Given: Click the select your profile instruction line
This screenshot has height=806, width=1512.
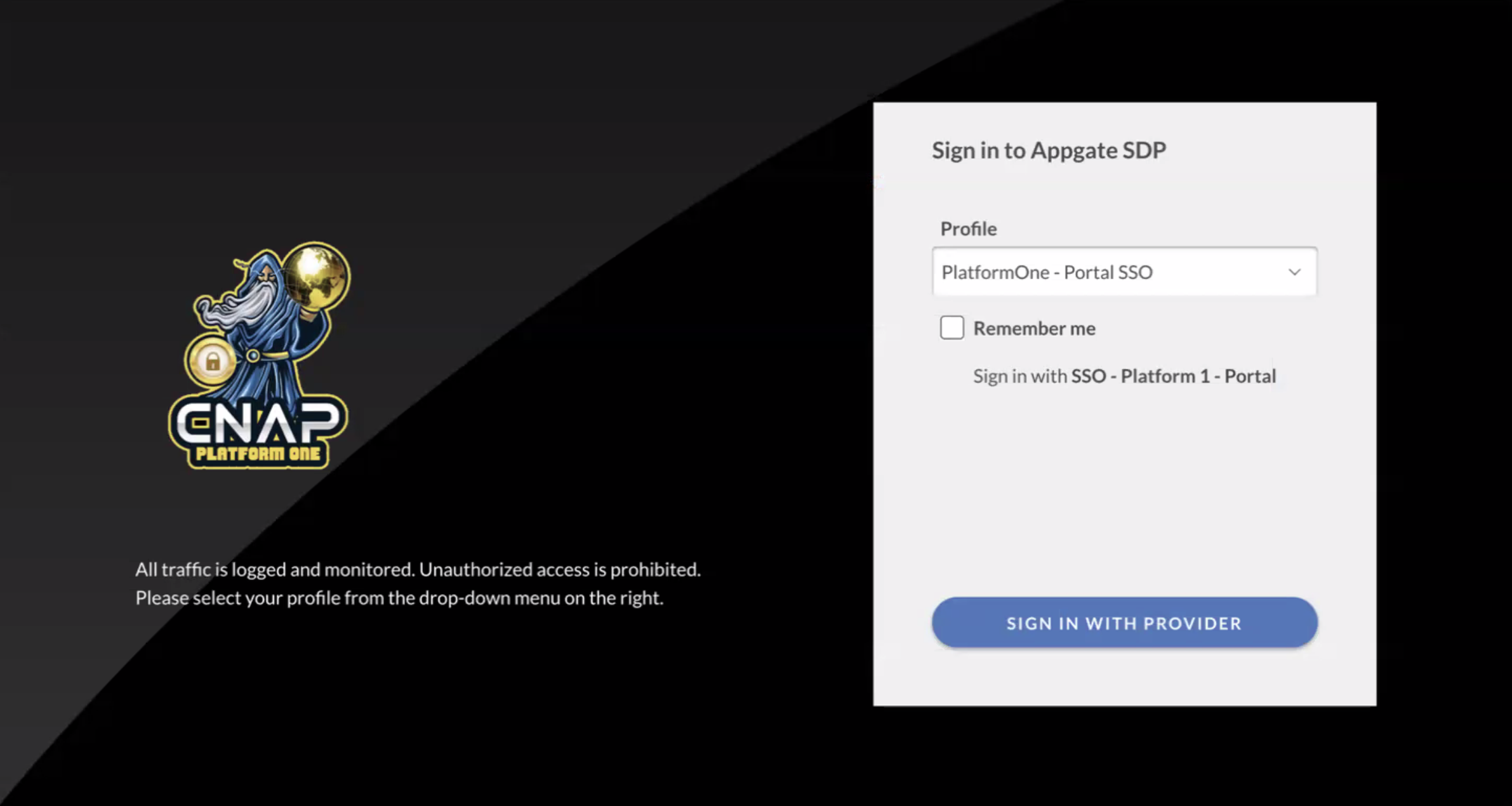Looking at the screenshot, I should [399, 598].
